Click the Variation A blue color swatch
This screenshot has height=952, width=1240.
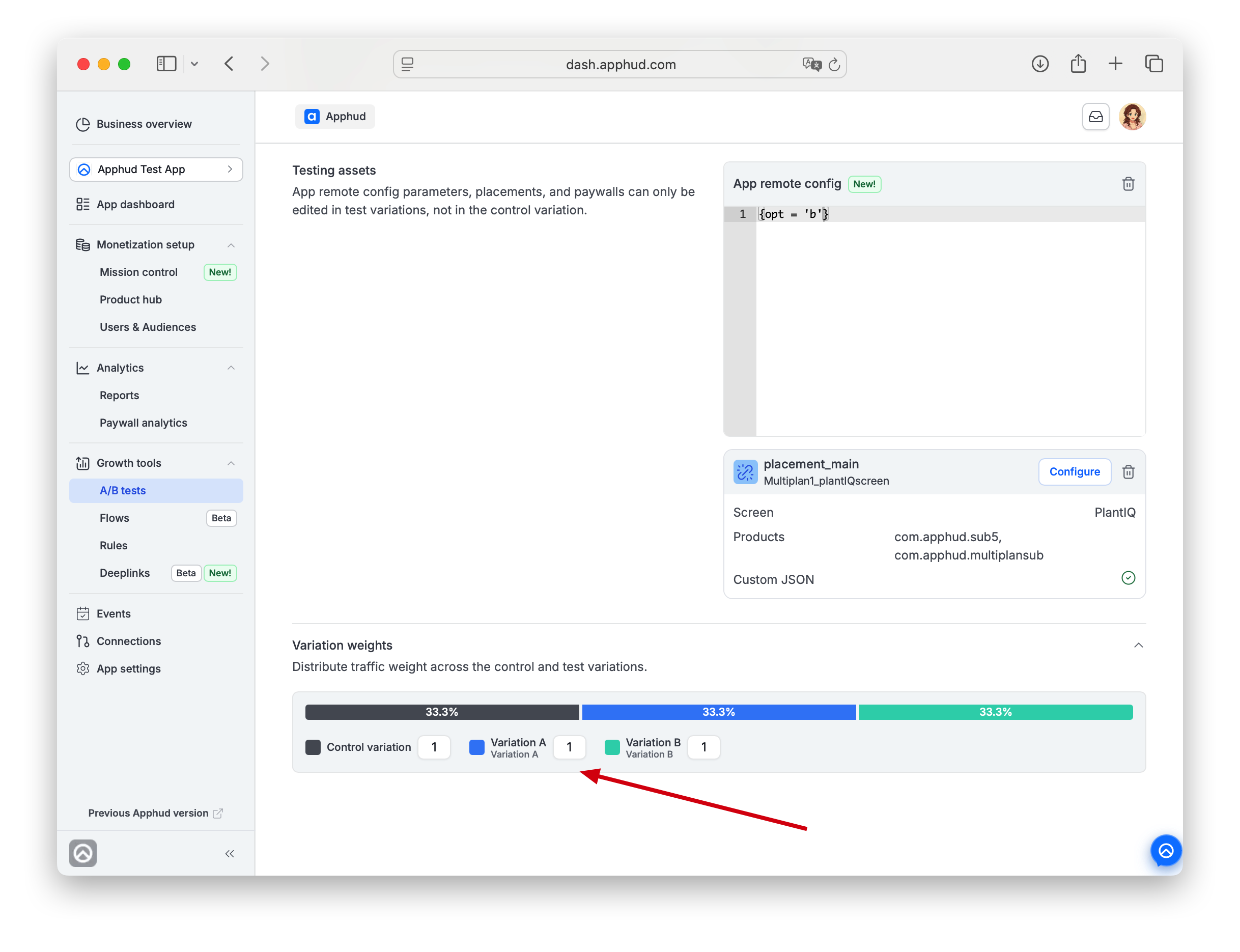tap(476, 747)
